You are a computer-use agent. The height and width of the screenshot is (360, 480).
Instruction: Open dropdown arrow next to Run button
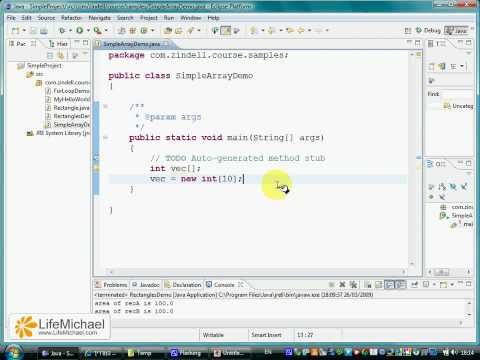(x=88, y=30)
